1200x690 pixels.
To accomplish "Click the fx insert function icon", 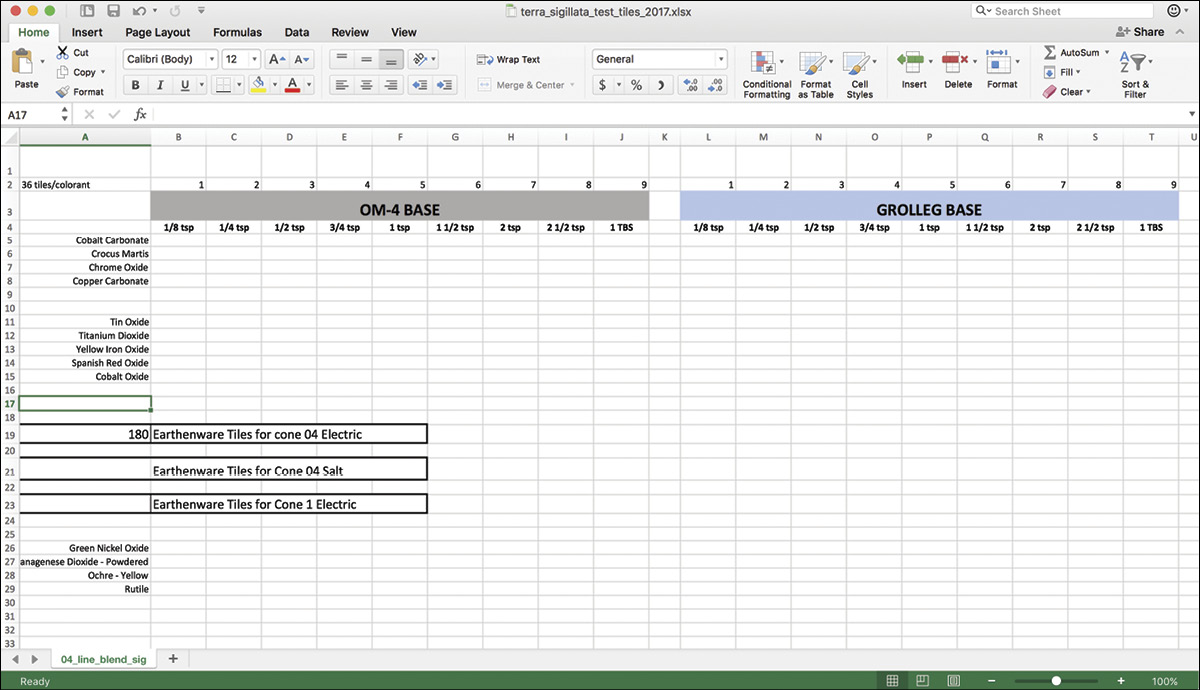I will (140, 115).
